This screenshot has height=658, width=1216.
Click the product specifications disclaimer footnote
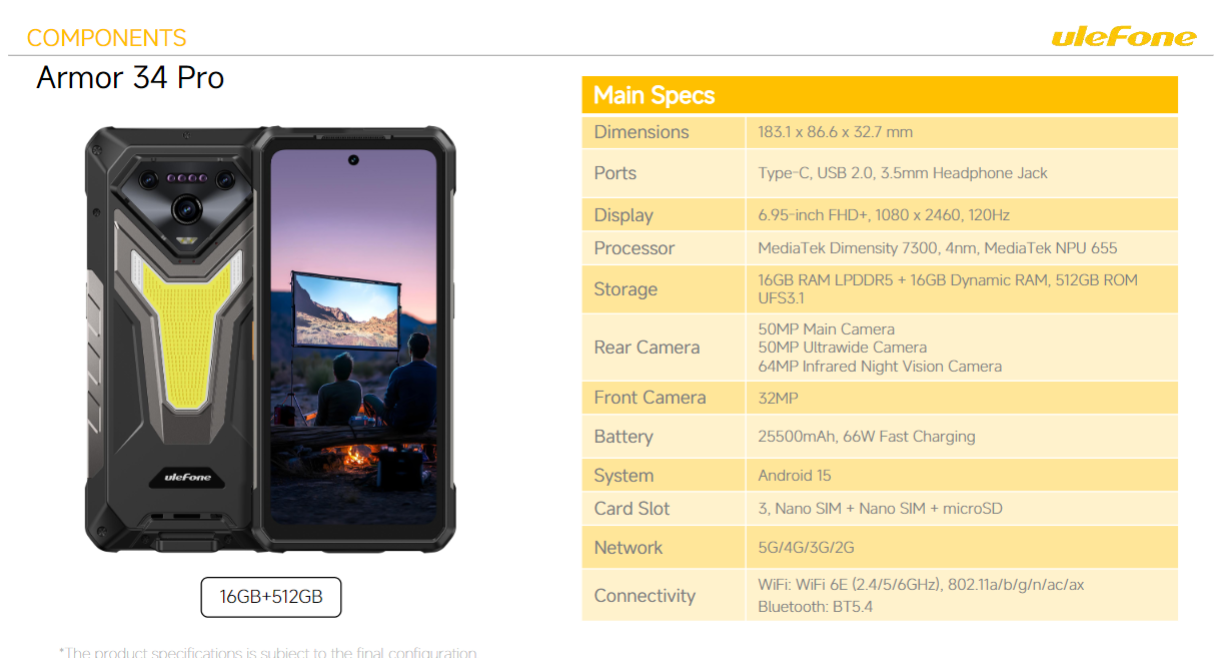click(x=267, y=652)
